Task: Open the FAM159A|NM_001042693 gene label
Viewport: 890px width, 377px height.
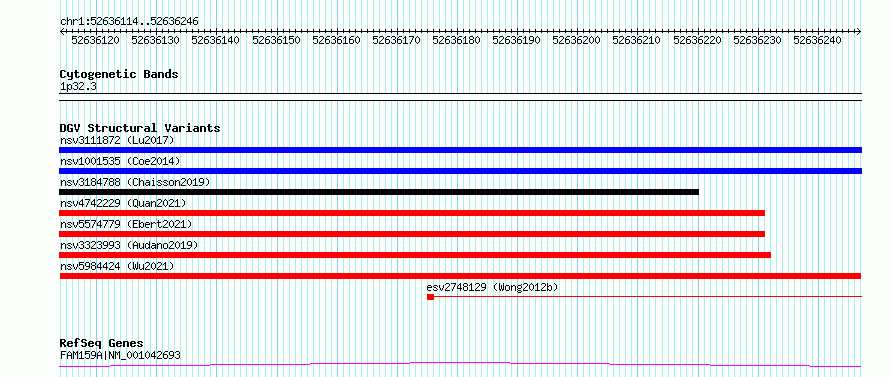Action: pyautogui.click(x=120, y=355)
